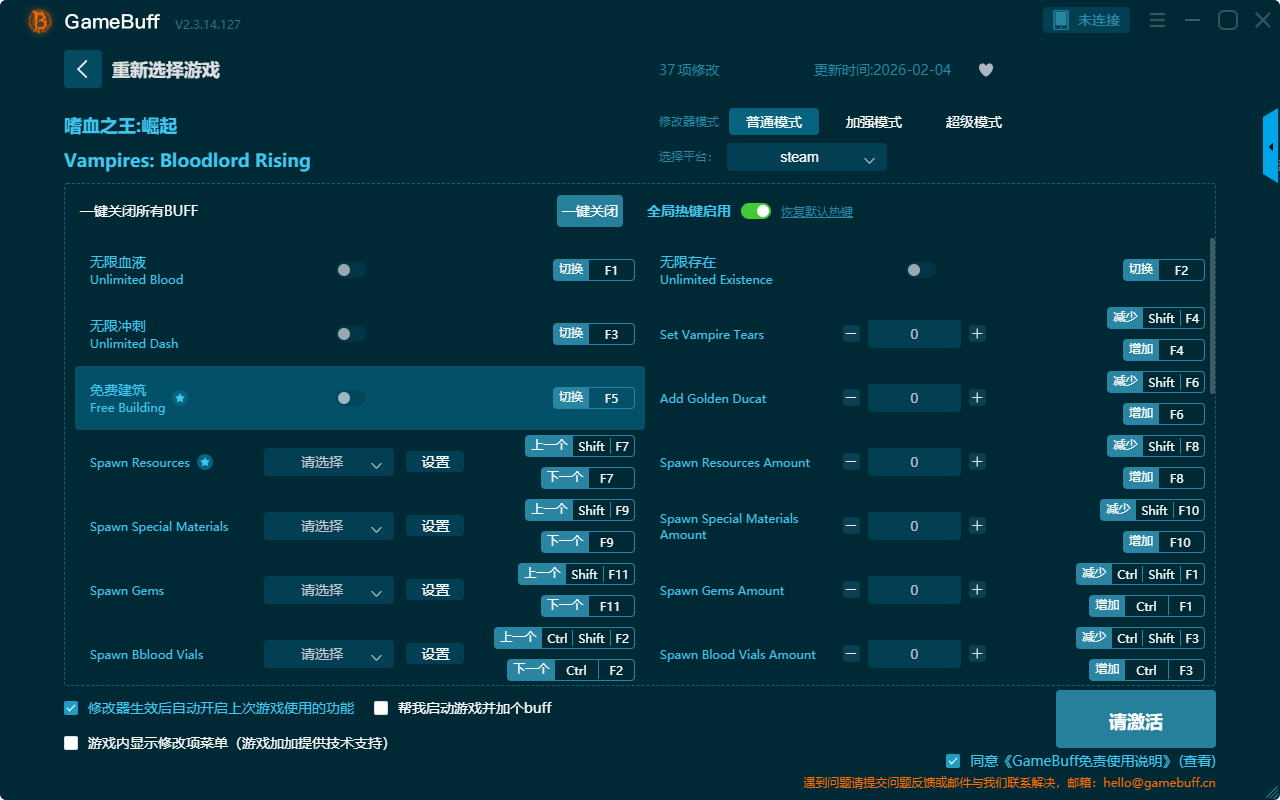Screen dimensions: 1280x800
Task: Select the 超级模式 mode tab
Action: click(973, 122)
